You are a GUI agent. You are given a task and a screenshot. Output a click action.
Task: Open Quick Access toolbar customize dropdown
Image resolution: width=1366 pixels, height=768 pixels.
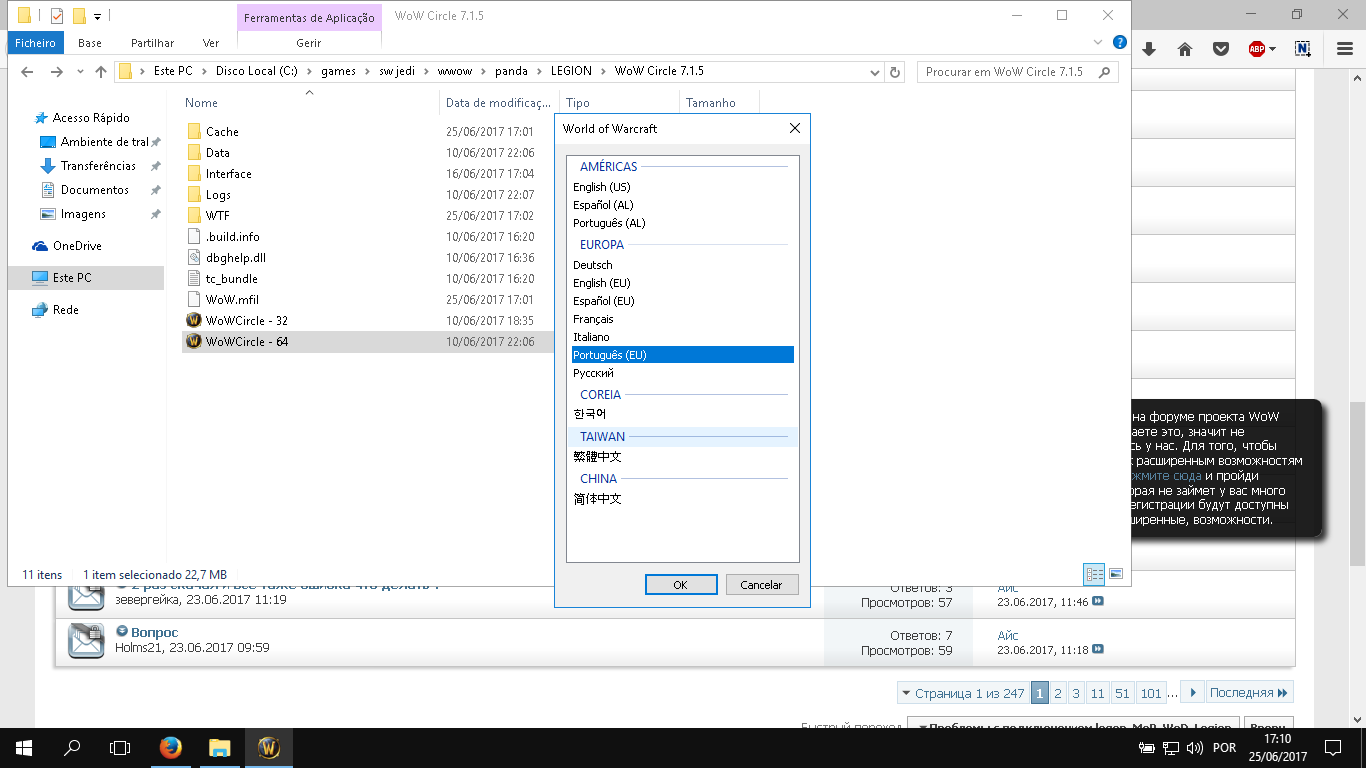[x=97, y=16]
